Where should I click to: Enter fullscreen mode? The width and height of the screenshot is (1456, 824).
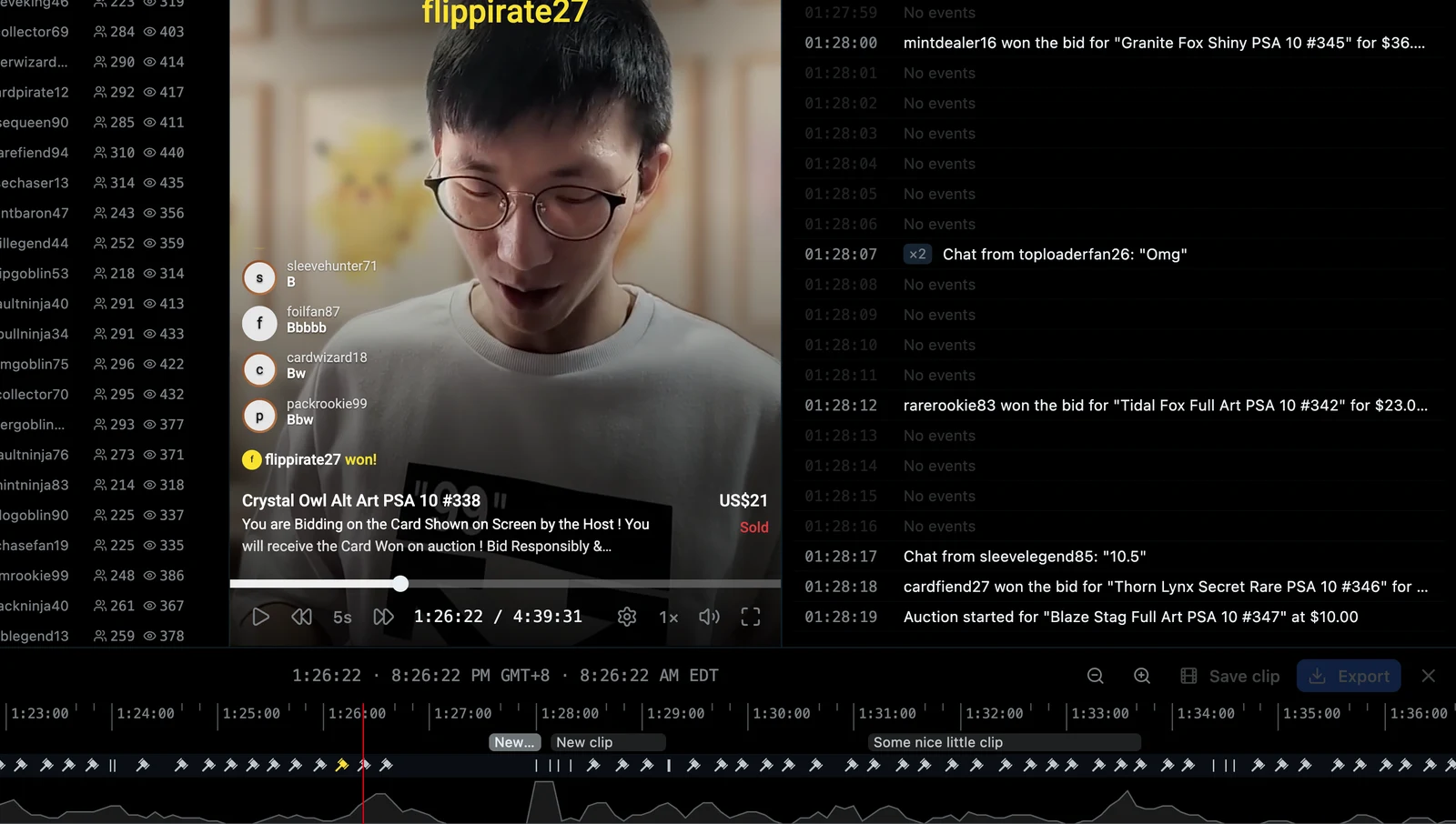[x=751, y=617]
